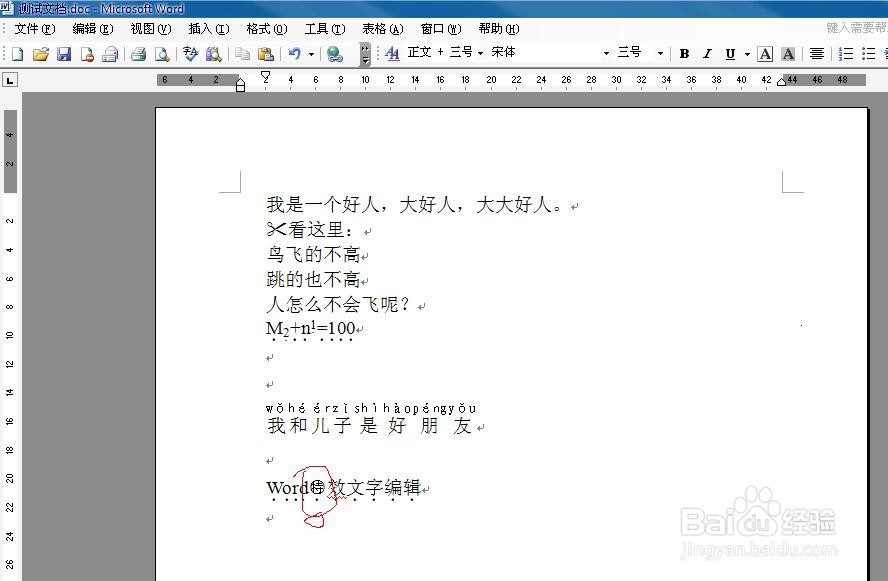The height and width of the screenshot is (581, 888).
Task: Open the 宋体 font name dropdown
Action: click(607, 54)
